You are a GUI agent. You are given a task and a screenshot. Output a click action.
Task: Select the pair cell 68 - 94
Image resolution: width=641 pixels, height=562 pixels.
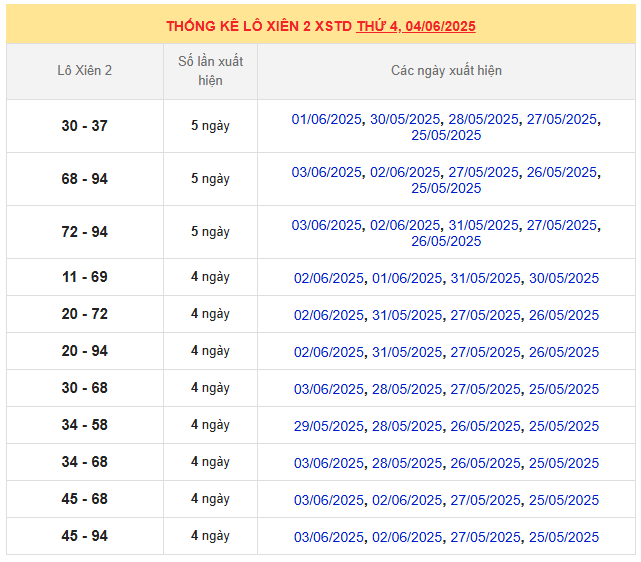click(85, 179)
